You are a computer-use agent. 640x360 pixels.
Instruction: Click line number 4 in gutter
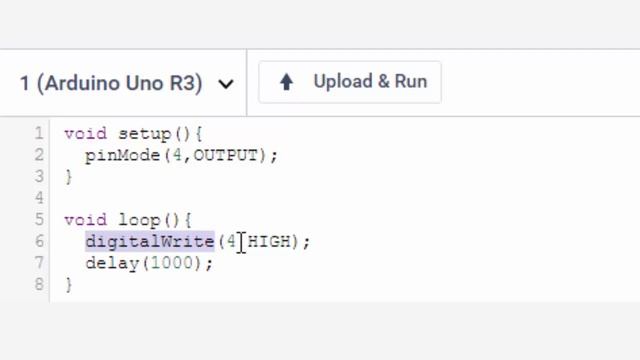click(39, 198)
